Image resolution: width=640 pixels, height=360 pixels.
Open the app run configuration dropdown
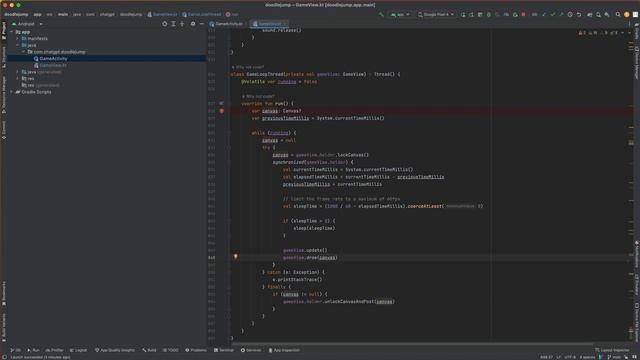pos(400,14)
